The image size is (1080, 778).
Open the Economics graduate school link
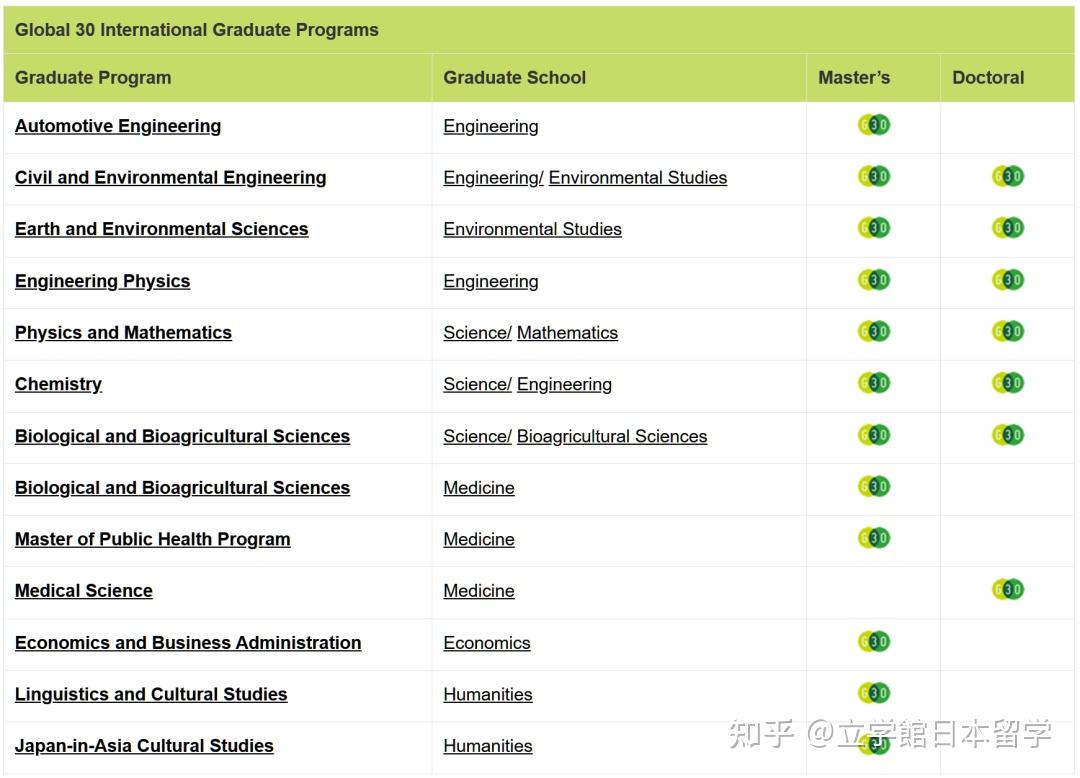pos(487,643)
